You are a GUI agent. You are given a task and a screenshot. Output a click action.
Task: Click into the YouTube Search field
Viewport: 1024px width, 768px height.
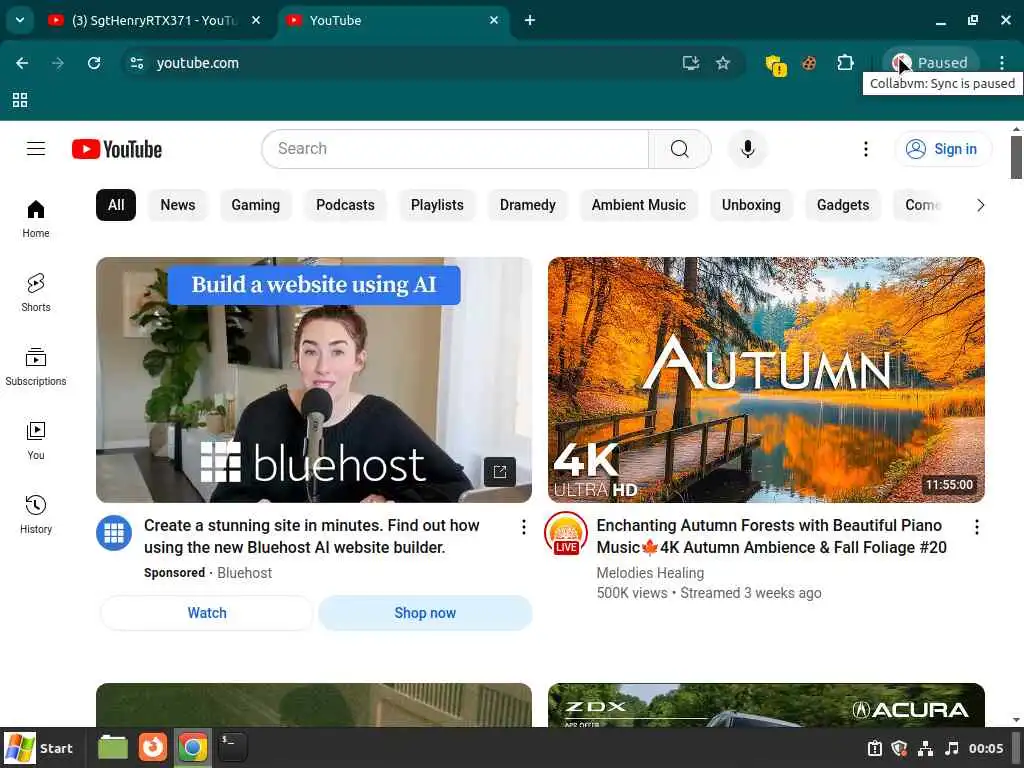pyautogui.click(x=455, y=149)
